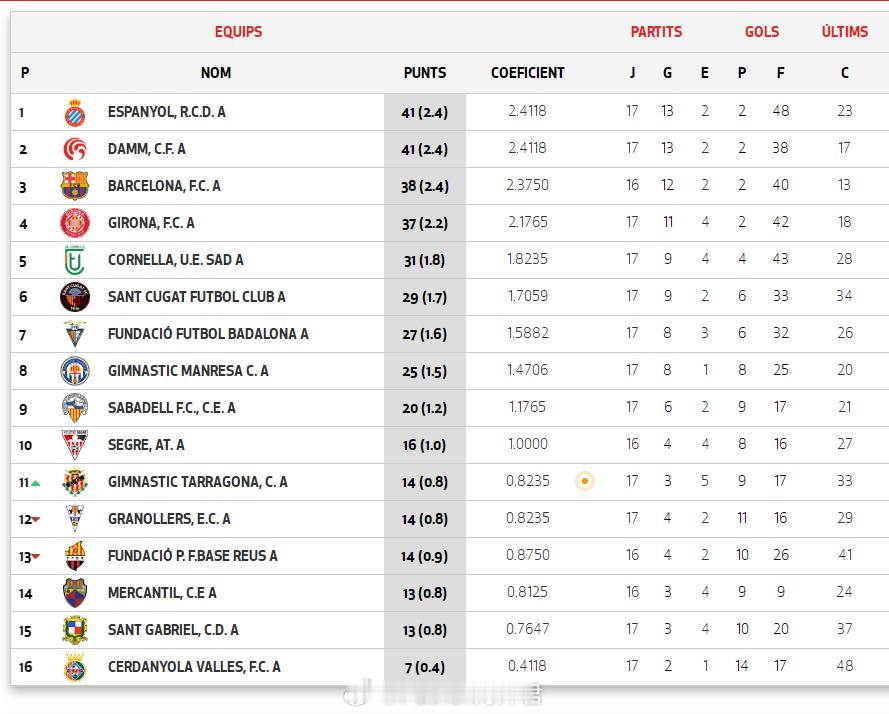Click the Sant Gabriel C.D. club crest
The image size is (889, 714).
coord(75,630)
